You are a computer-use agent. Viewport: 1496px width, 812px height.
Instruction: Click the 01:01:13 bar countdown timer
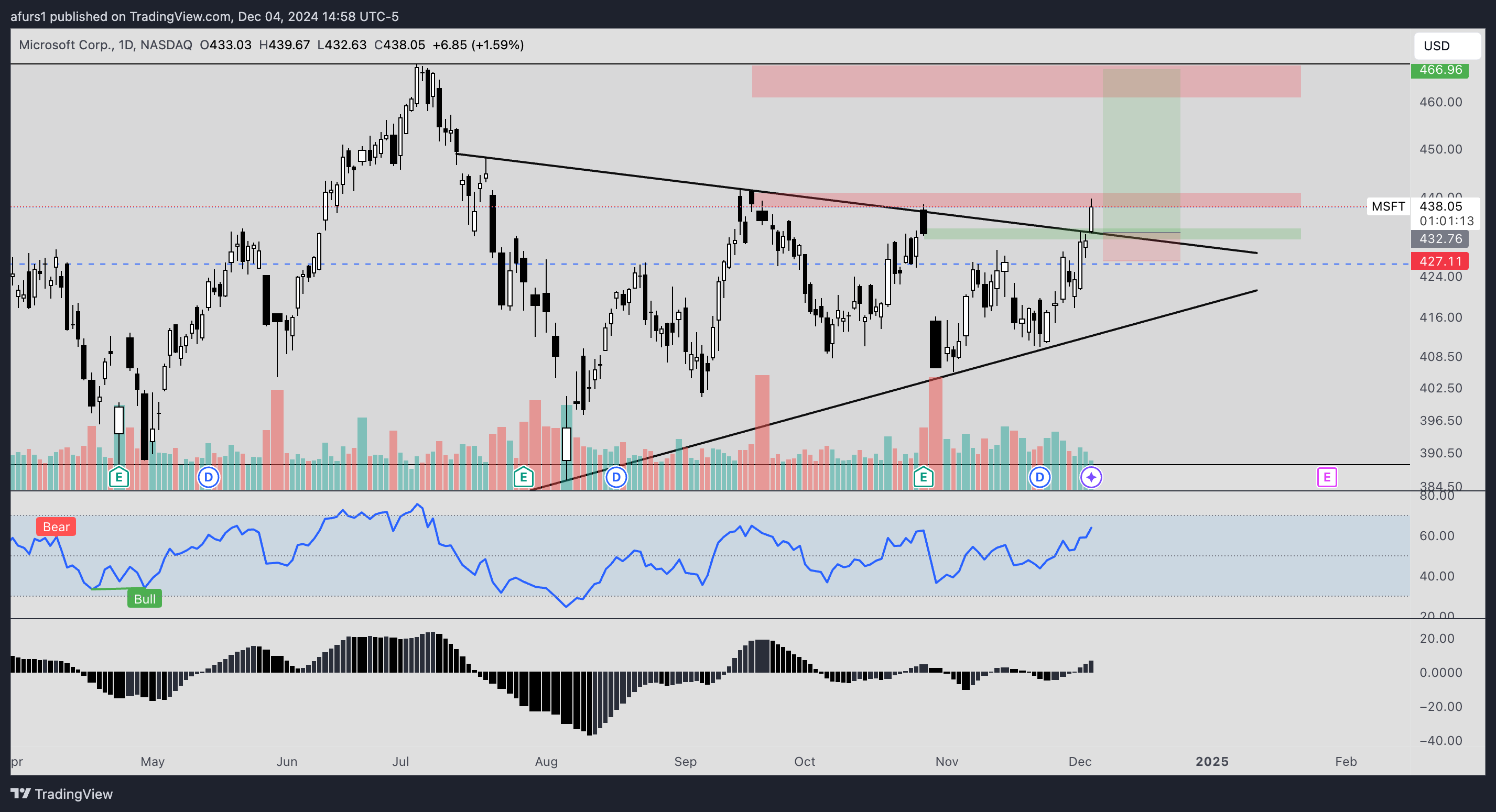tap(1446, 221)
